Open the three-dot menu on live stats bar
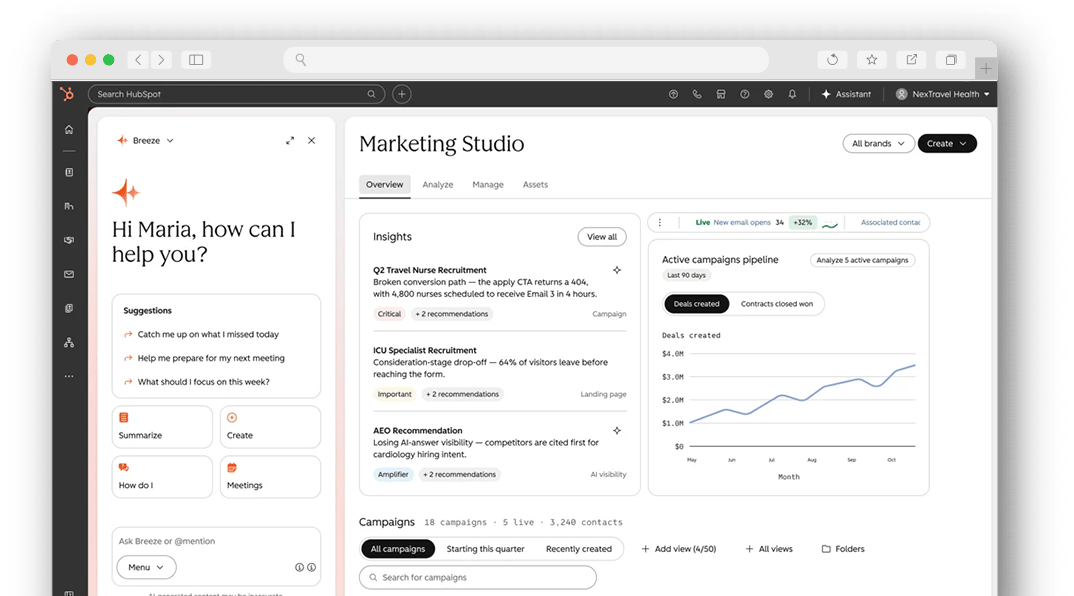This screenshot has height=596, width=1074. 660,223
